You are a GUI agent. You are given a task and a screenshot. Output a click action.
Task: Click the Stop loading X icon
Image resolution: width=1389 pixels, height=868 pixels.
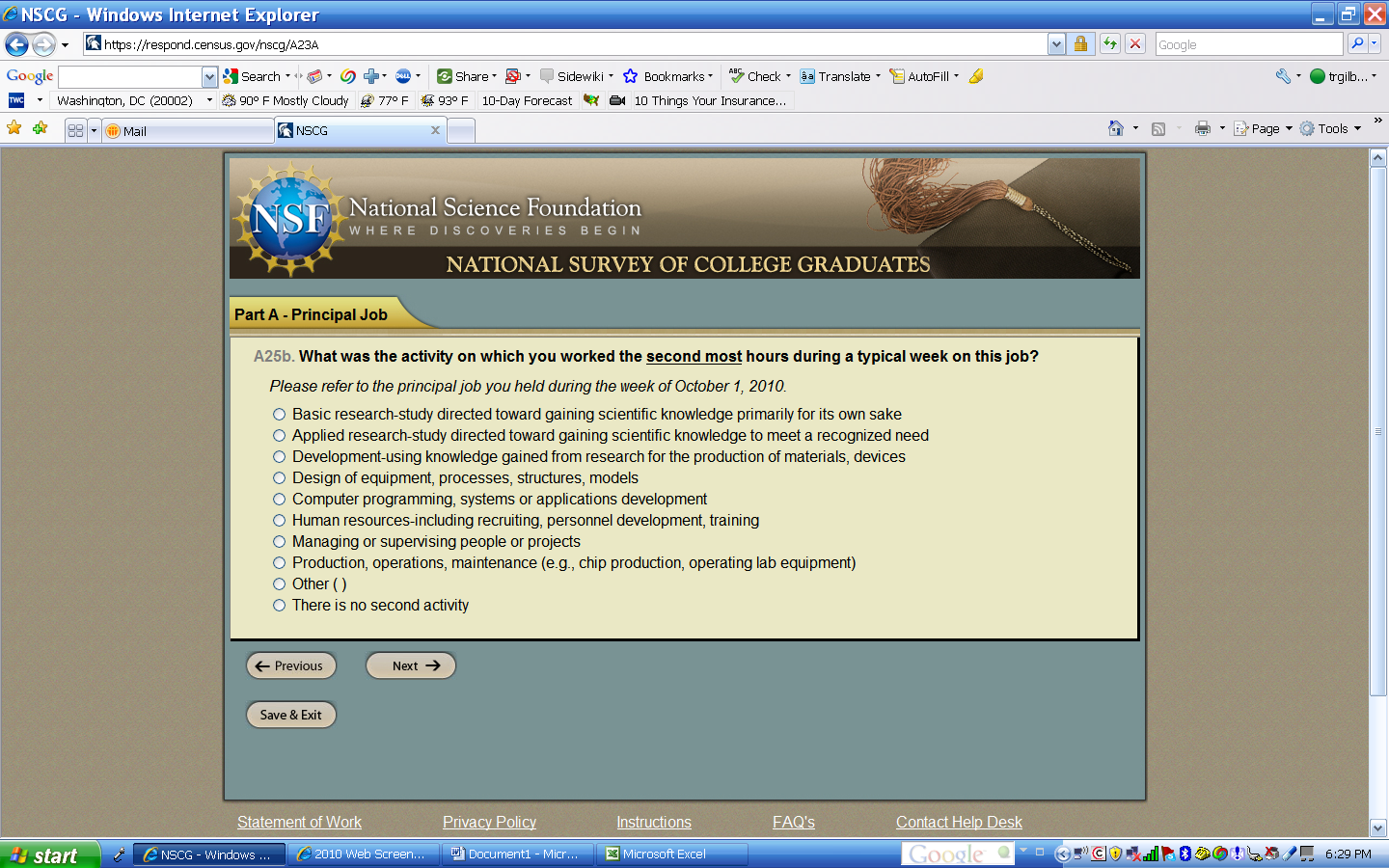1135,43
